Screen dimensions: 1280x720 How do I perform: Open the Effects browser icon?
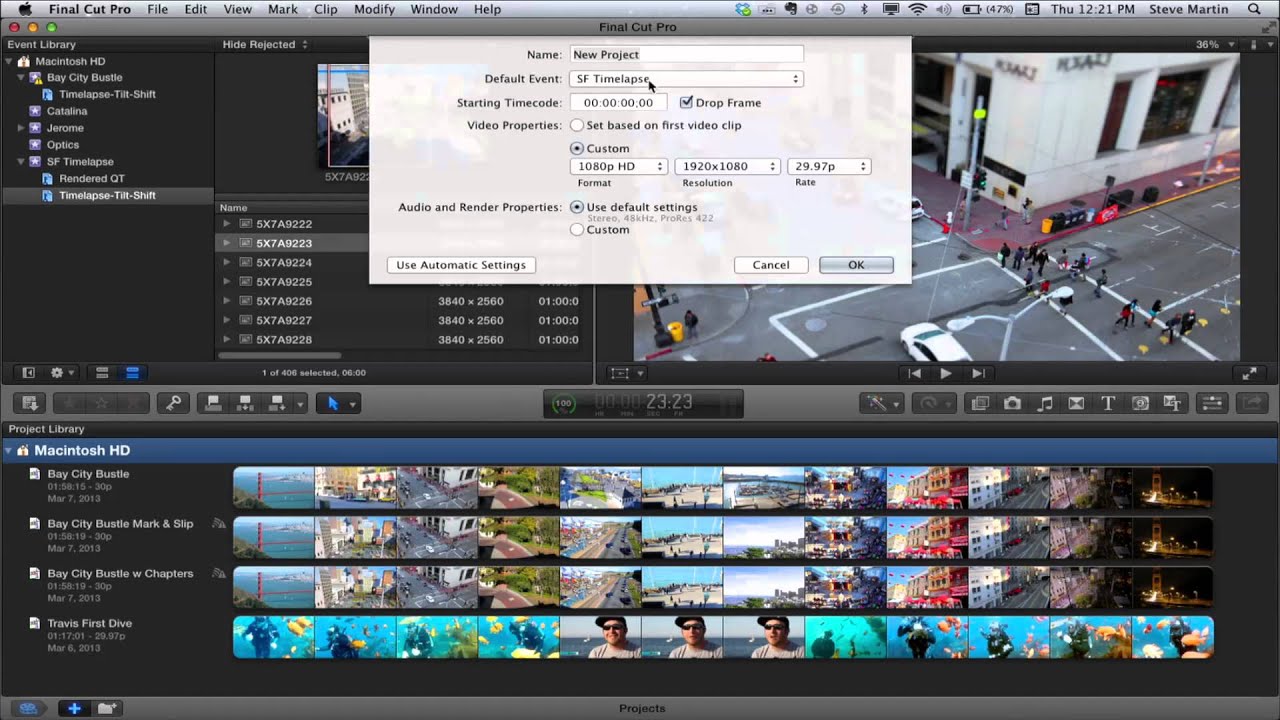(980, 403)
